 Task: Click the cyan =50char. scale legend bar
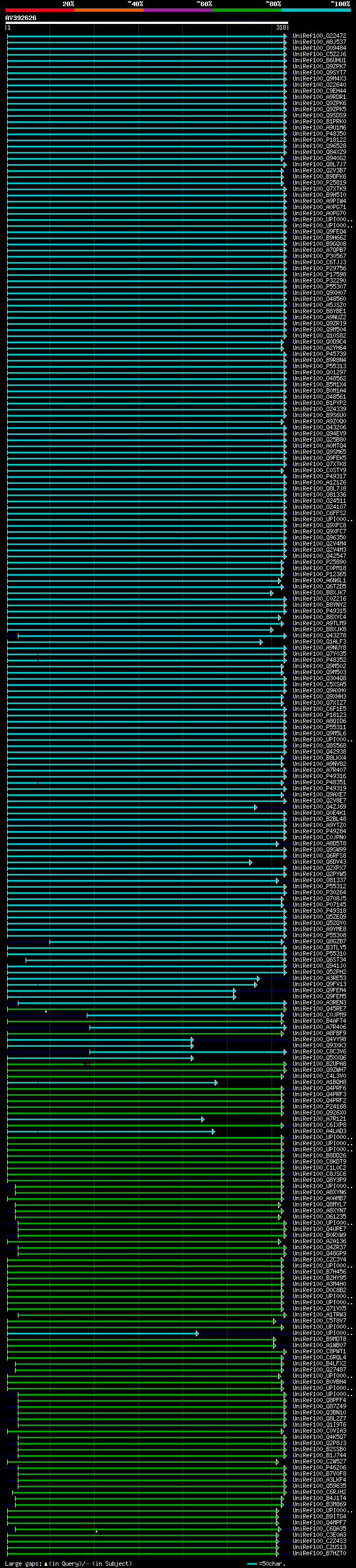click(252, 1564)
